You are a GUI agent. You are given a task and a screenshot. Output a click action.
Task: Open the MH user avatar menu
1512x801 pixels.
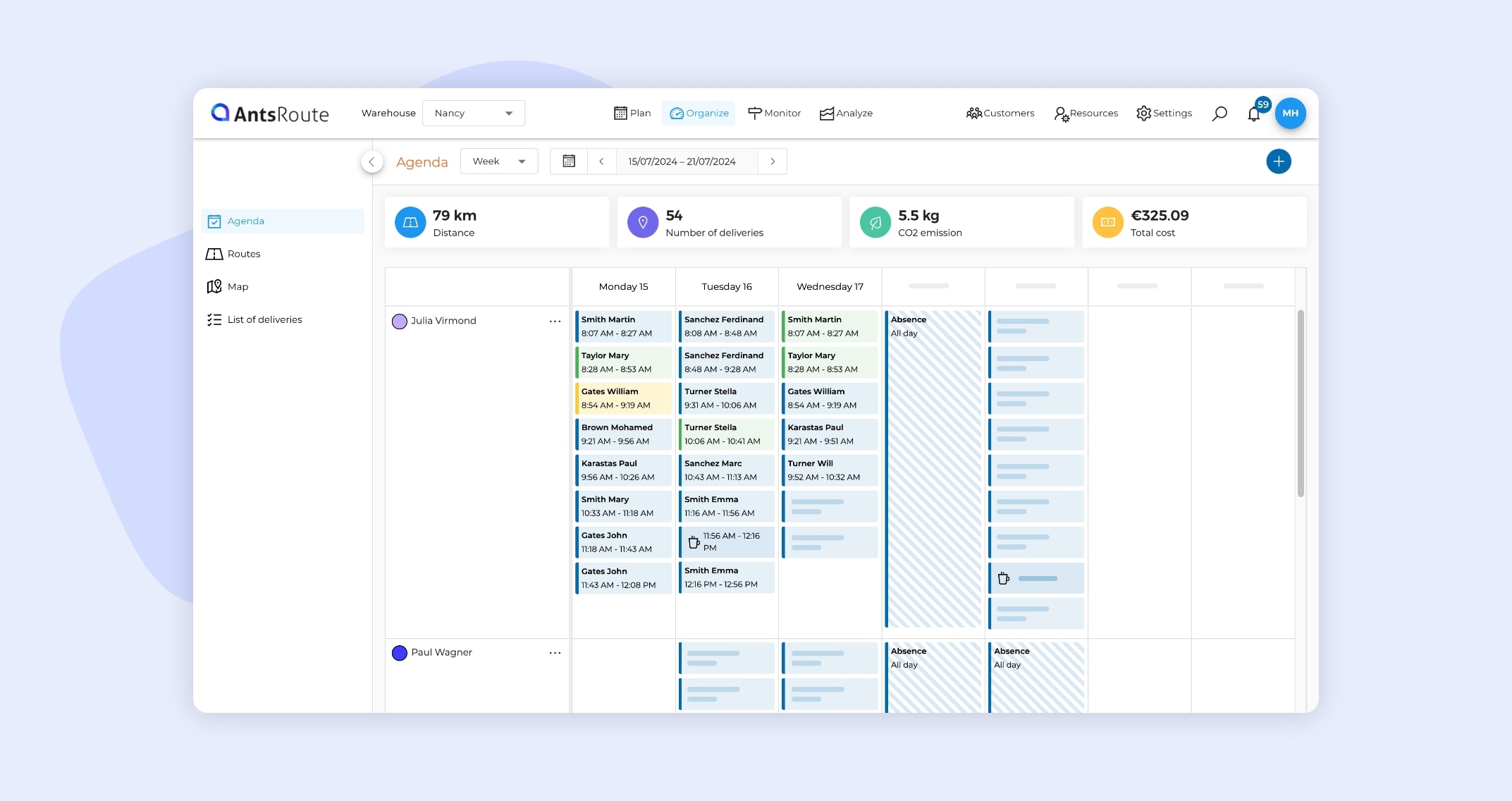(x=1290, y=113)
